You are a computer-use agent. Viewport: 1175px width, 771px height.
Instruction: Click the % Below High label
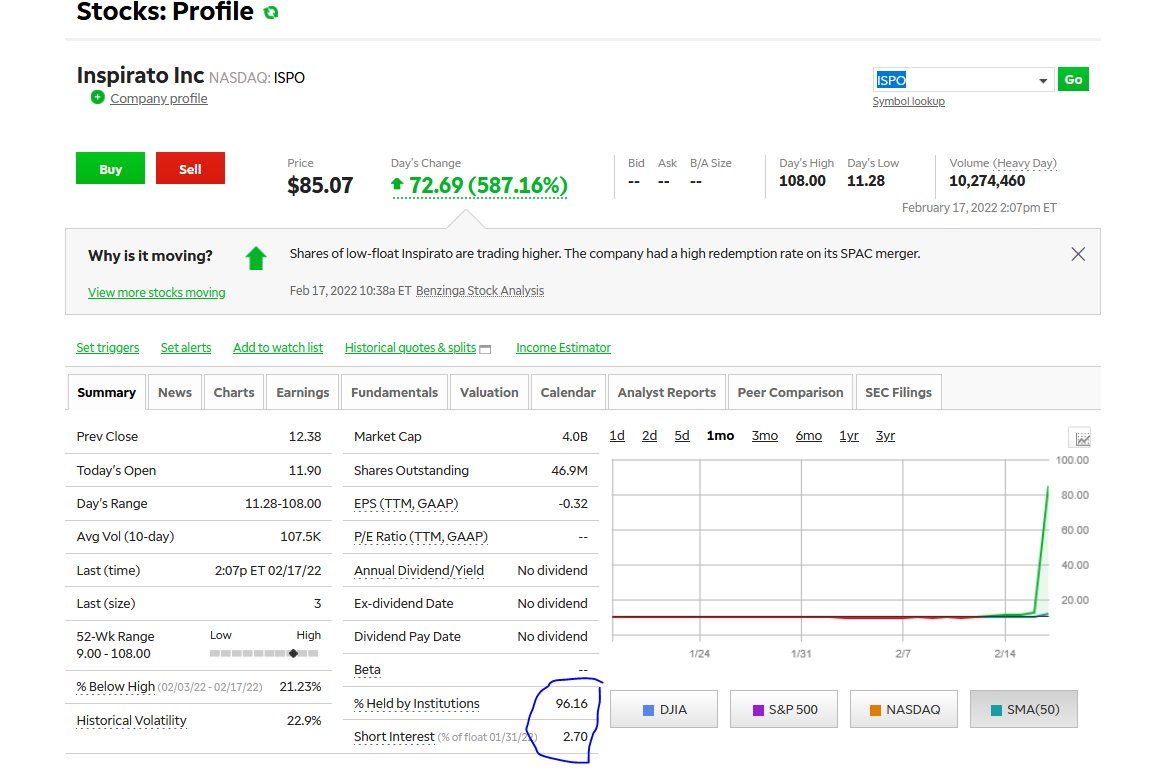[x=115, y=687]
